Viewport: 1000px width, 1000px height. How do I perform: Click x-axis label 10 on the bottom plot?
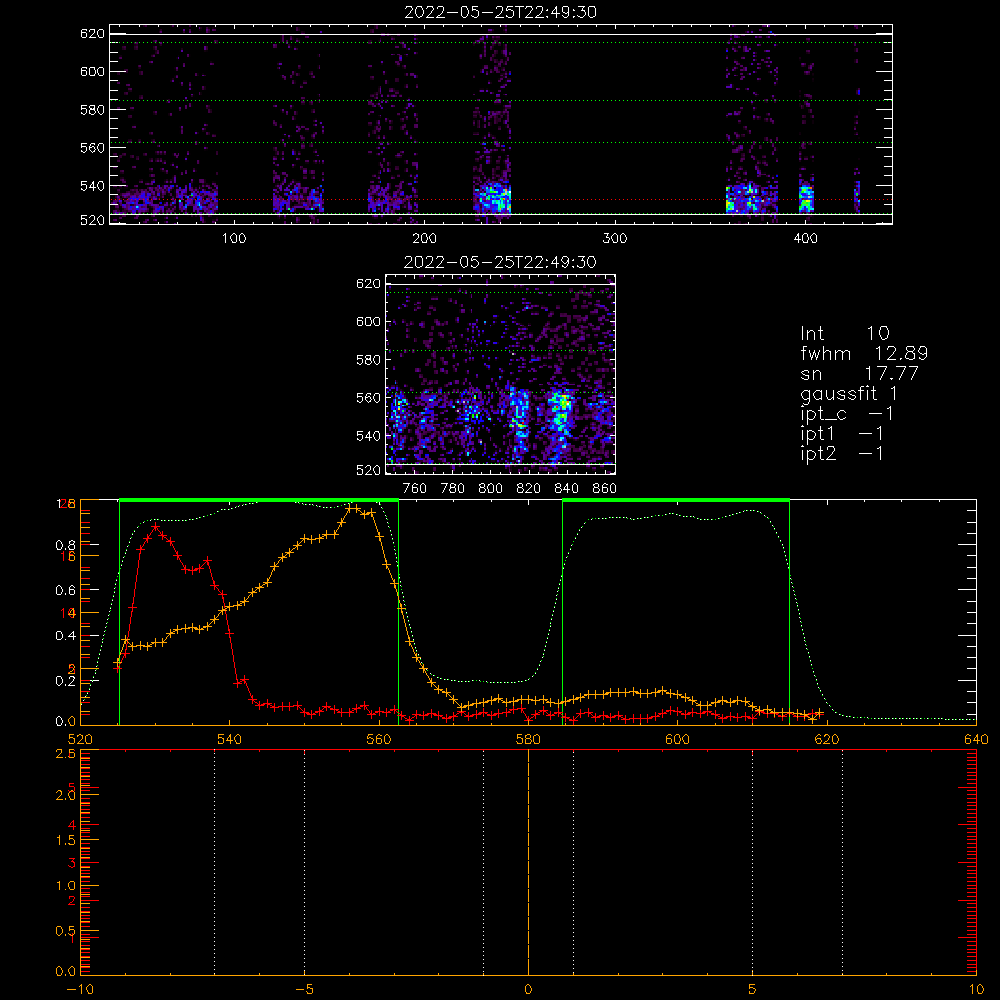pos(976,989)
